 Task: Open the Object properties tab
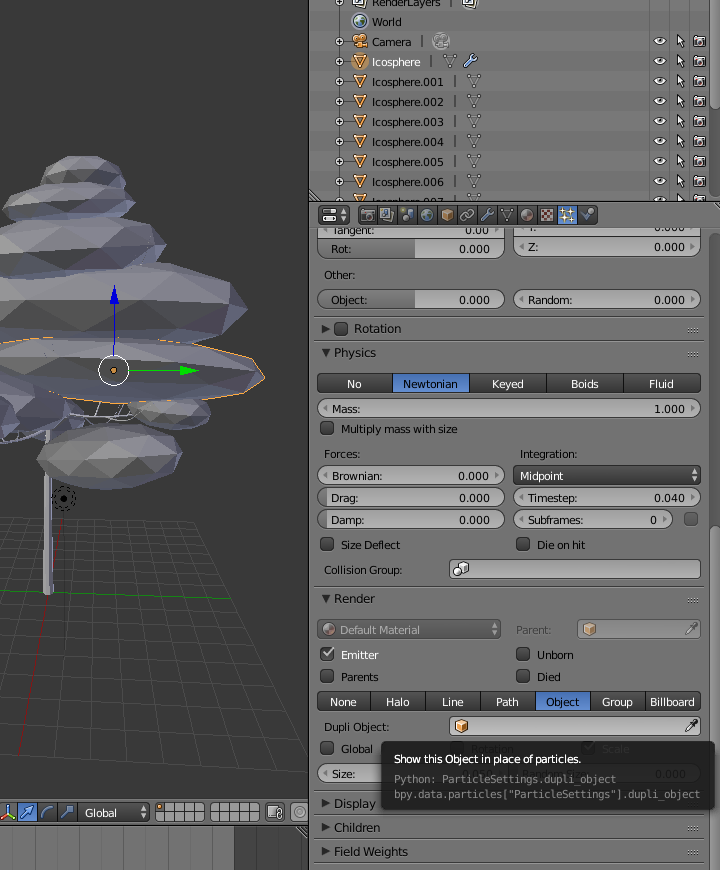(x=447, y=215)
